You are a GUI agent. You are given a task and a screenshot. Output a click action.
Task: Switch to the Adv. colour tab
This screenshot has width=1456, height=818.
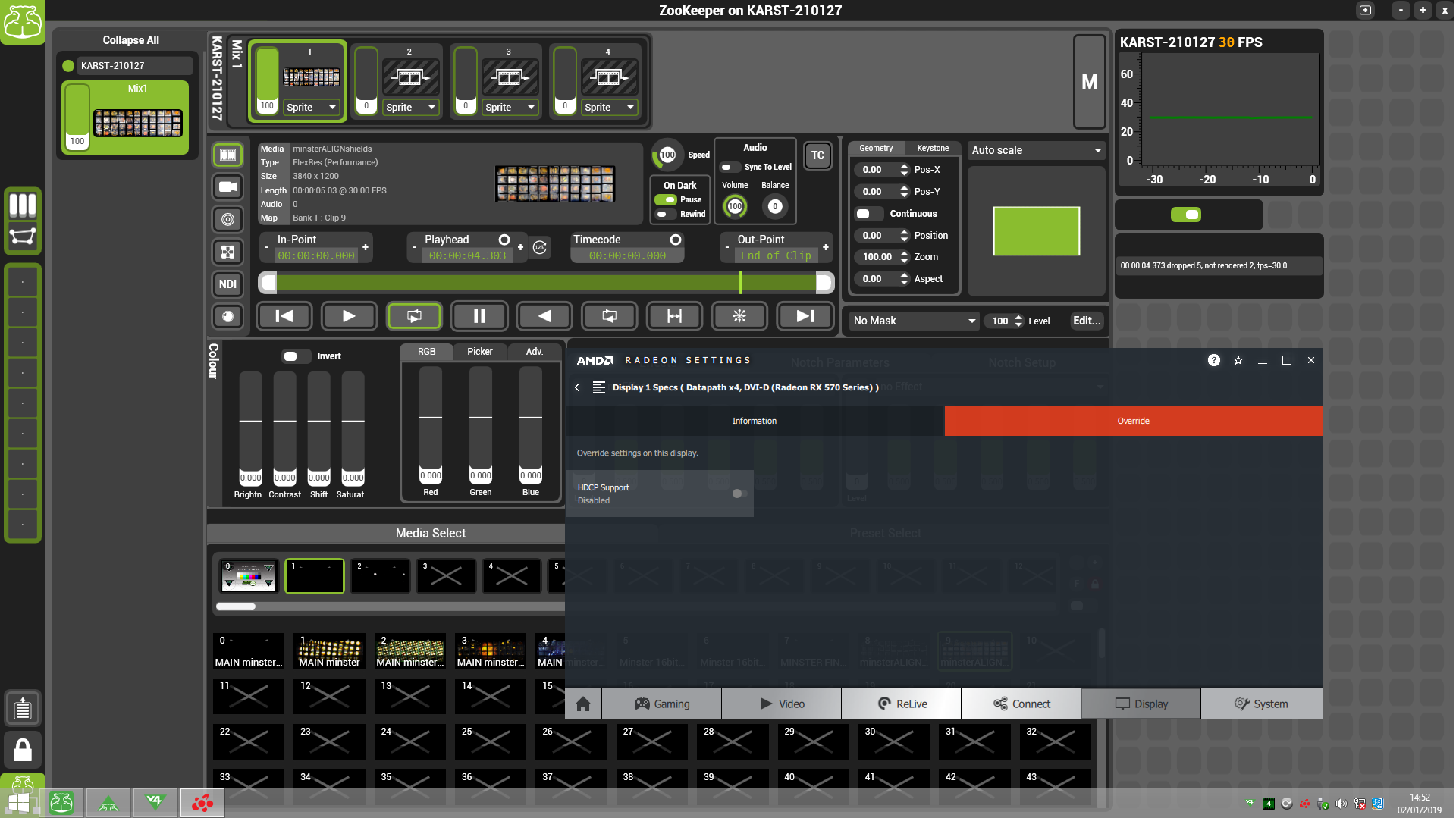pos(535,352)
